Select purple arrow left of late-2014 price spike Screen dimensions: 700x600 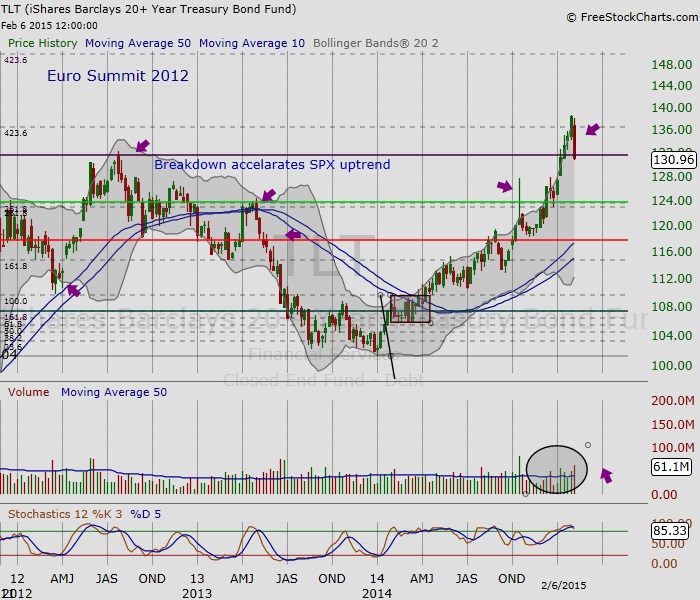click(505, 186)
